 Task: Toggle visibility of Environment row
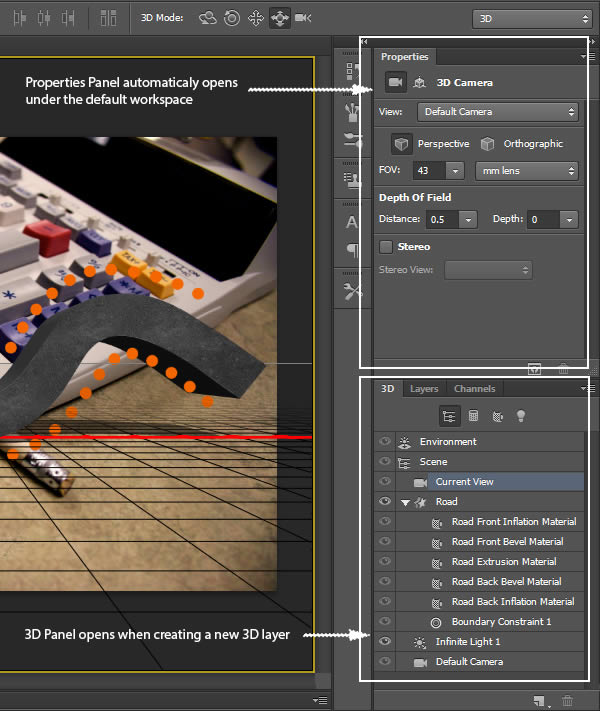pyautogui.click(x=385, y=441)
